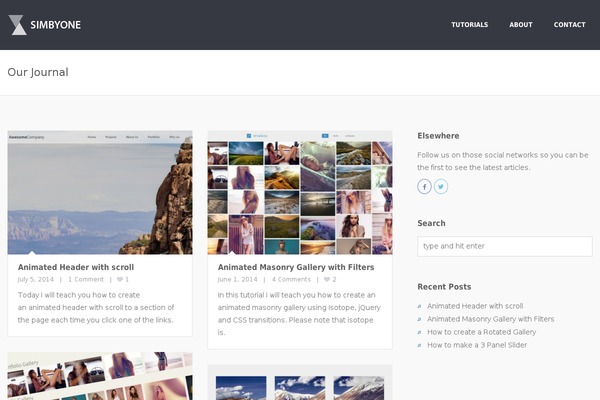Click the Our Journal heading
The image size is (600, 400).
[x=38, y=72]
